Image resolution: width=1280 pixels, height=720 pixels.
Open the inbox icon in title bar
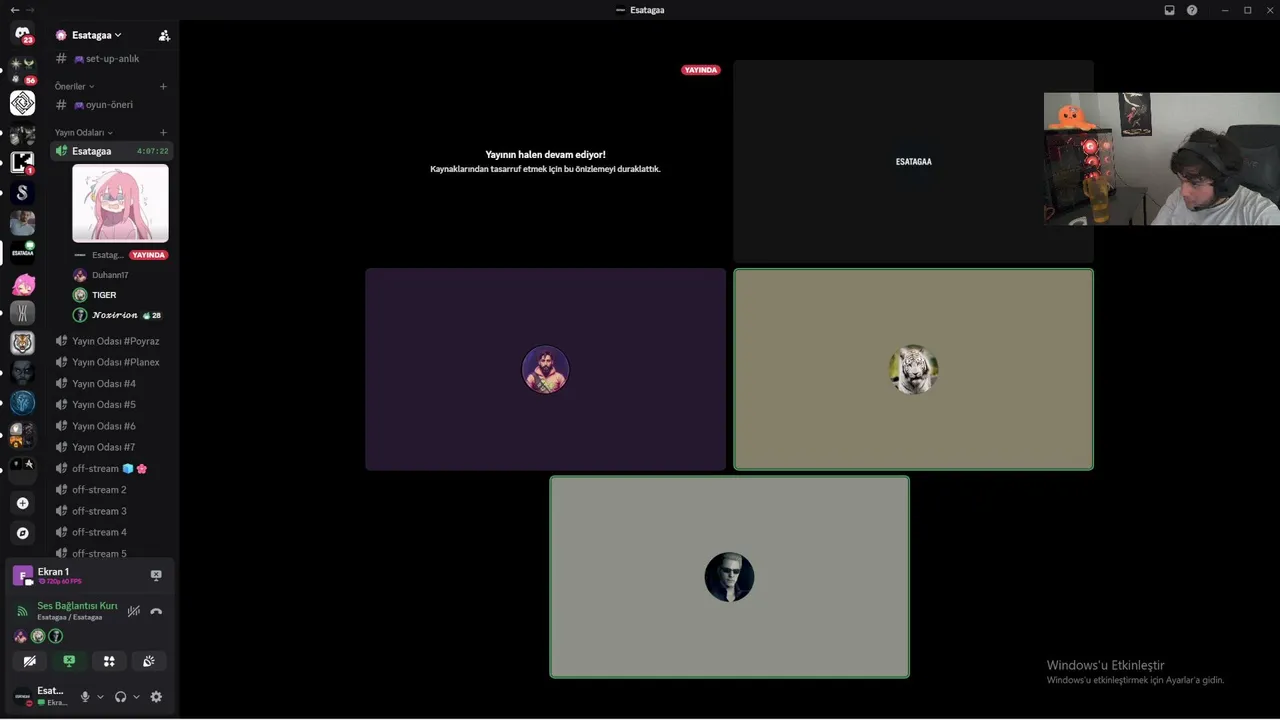pyautogui.click(x=1169, y=10)
